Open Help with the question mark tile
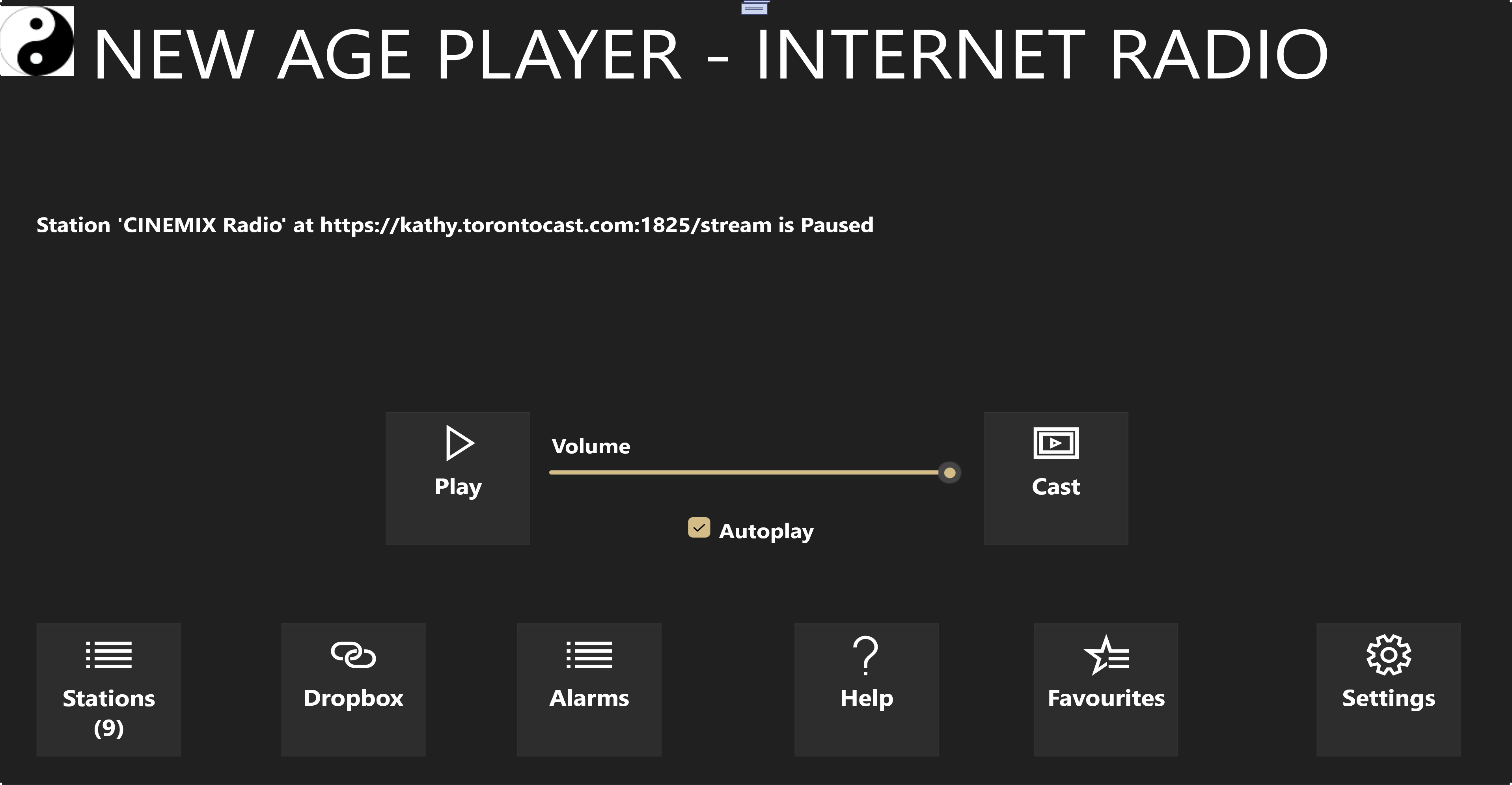This screenshot has width=1512, height=785. point(866,689)
